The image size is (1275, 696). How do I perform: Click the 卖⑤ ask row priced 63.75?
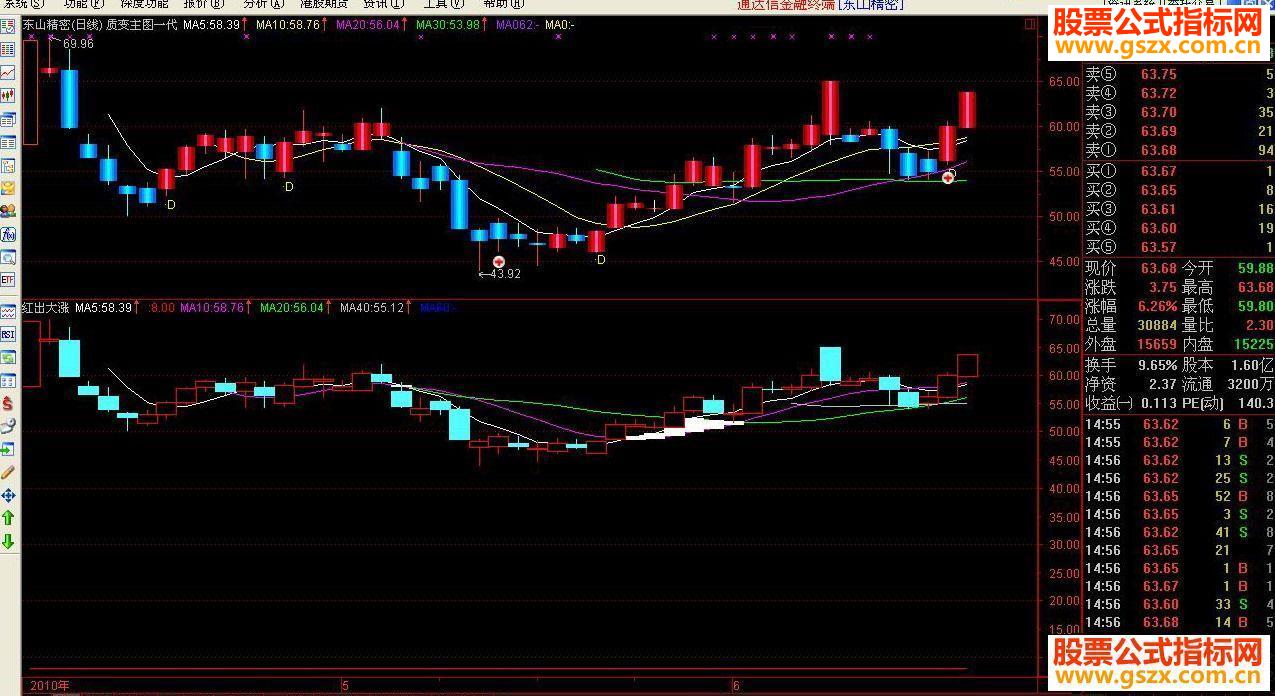(1179, 74)
